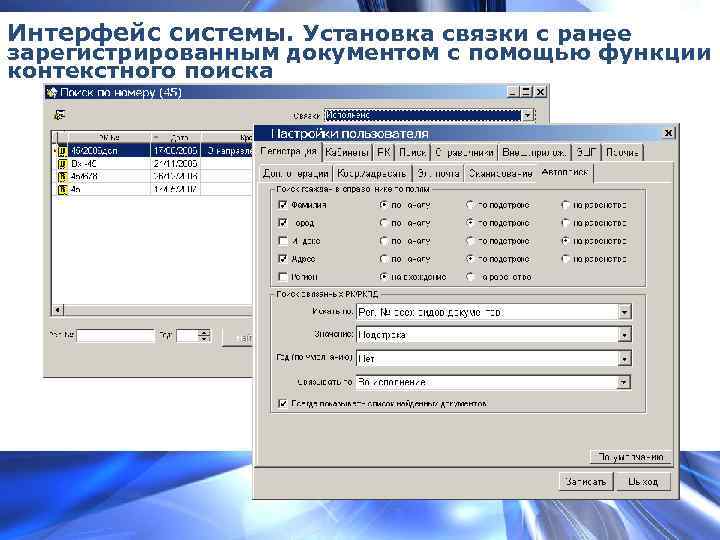Enable the Индекс checkbox
Screen dimensions: 720x540
click(x=283, y=241)
